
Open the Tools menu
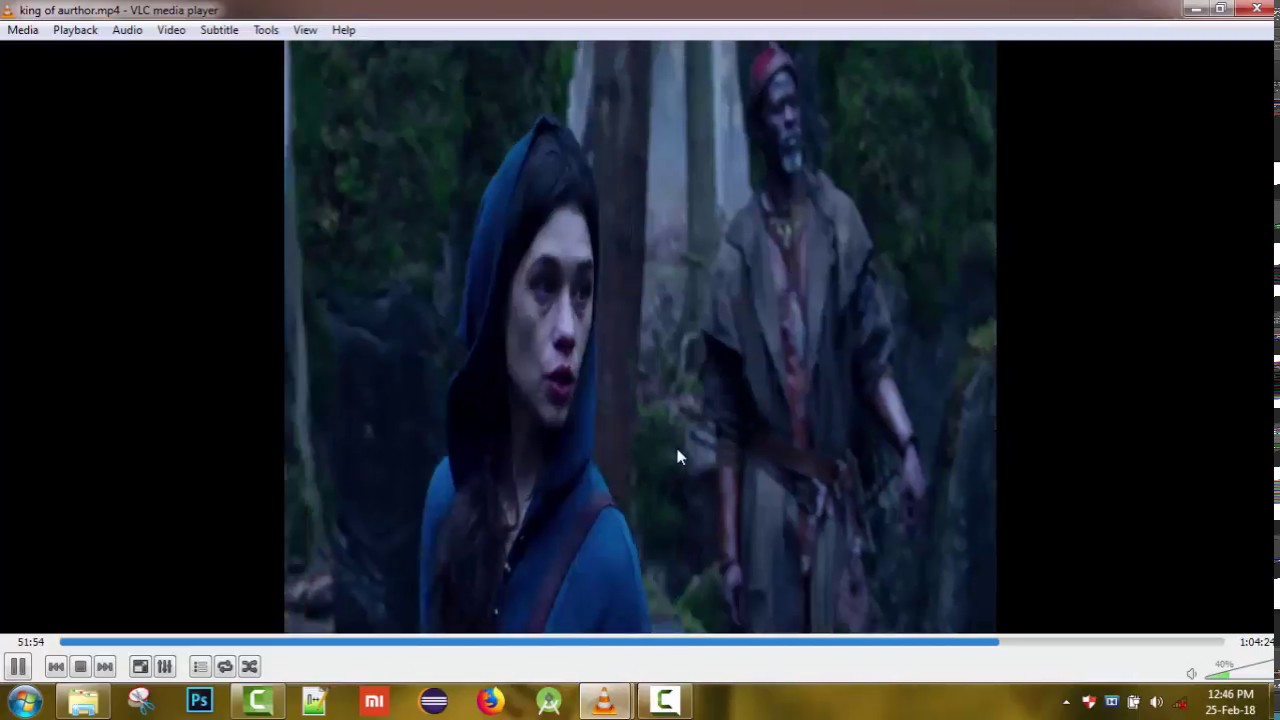coord(266,30)
